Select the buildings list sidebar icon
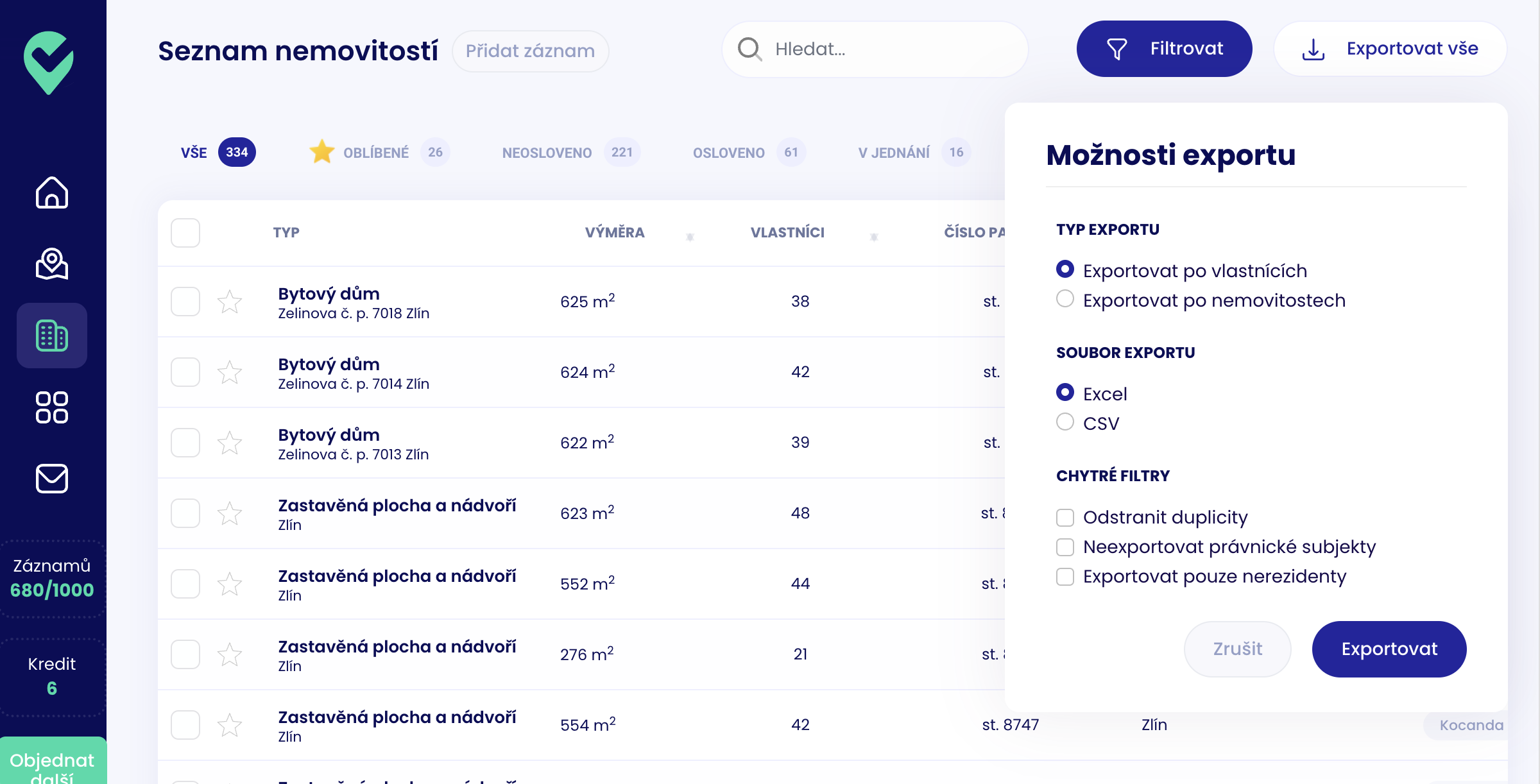 click(x=51, y=336)
